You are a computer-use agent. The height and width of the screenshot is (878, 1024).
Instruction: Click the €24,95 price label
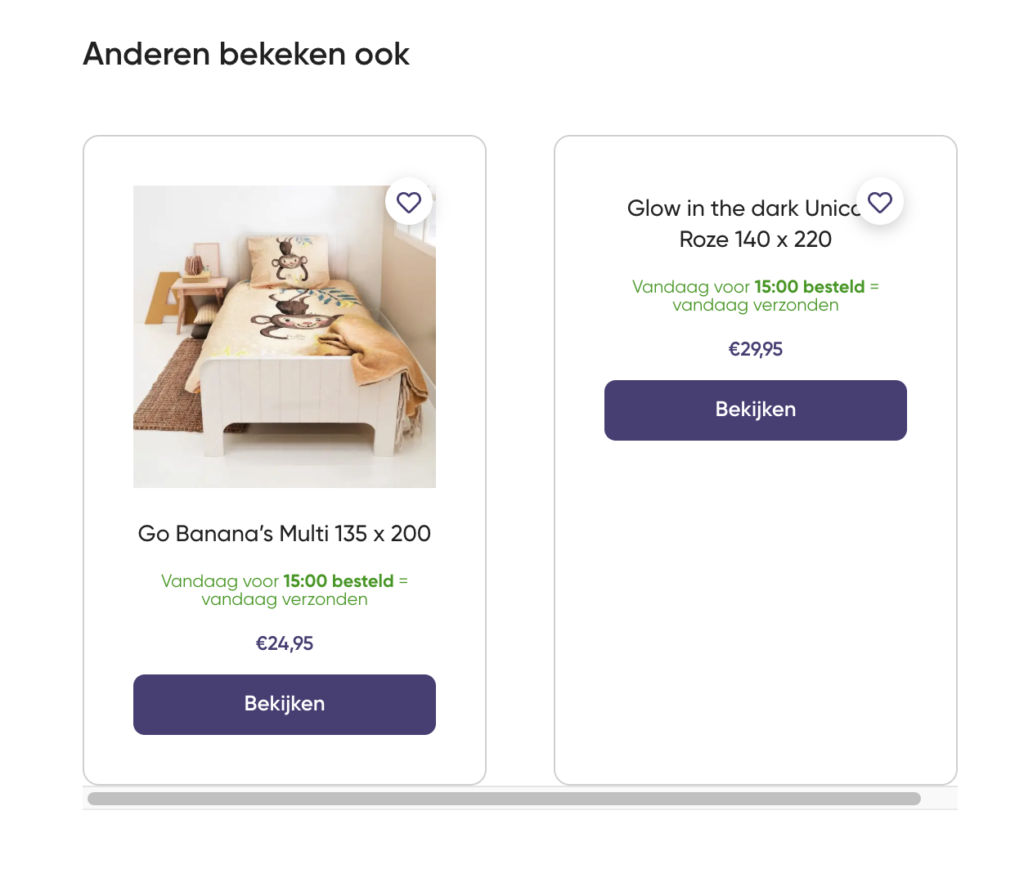tap(284, 643)
